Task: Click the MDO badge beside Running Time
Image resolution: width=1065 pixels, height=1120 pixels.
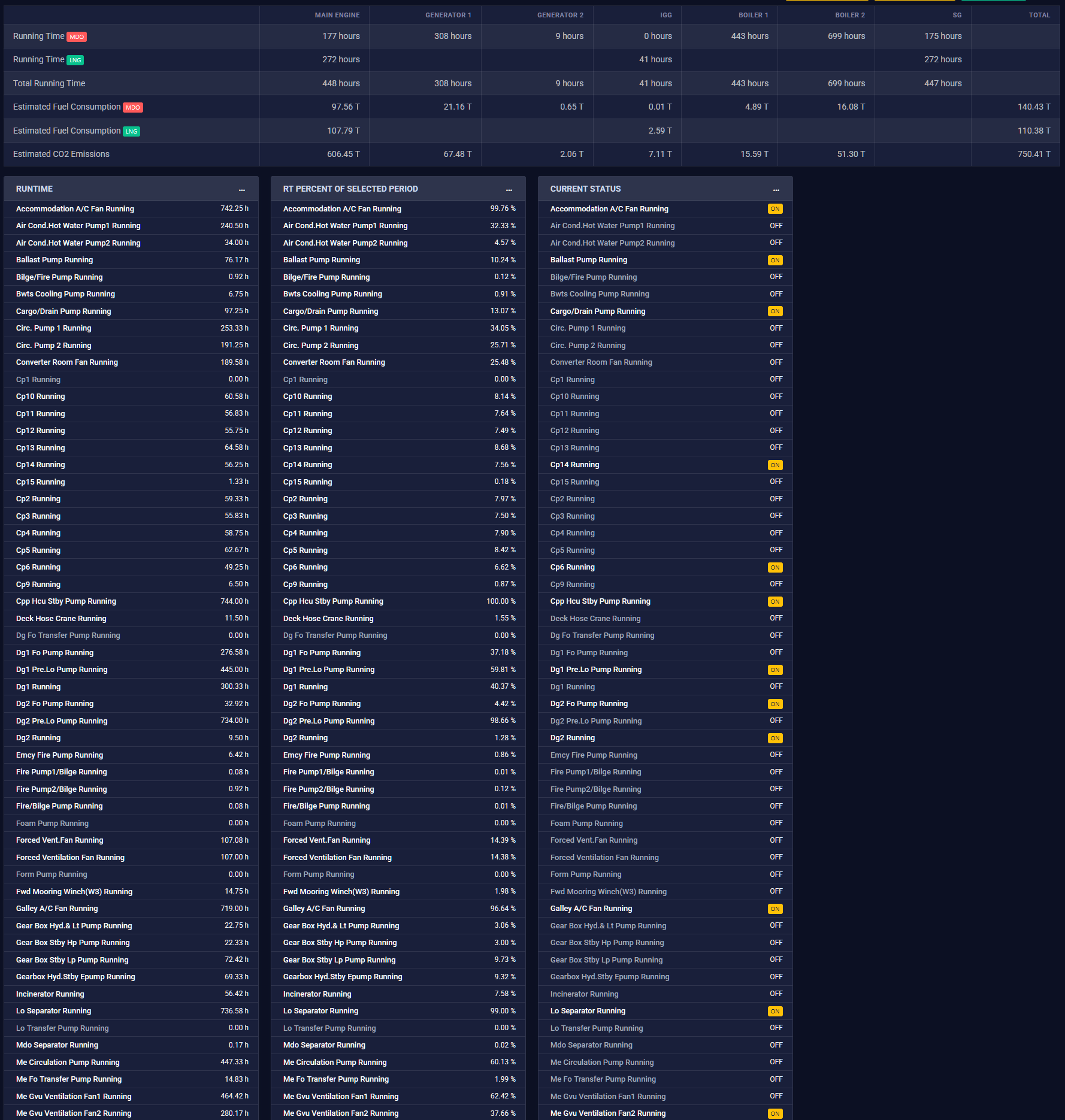Action: click(x=77, y=37)
